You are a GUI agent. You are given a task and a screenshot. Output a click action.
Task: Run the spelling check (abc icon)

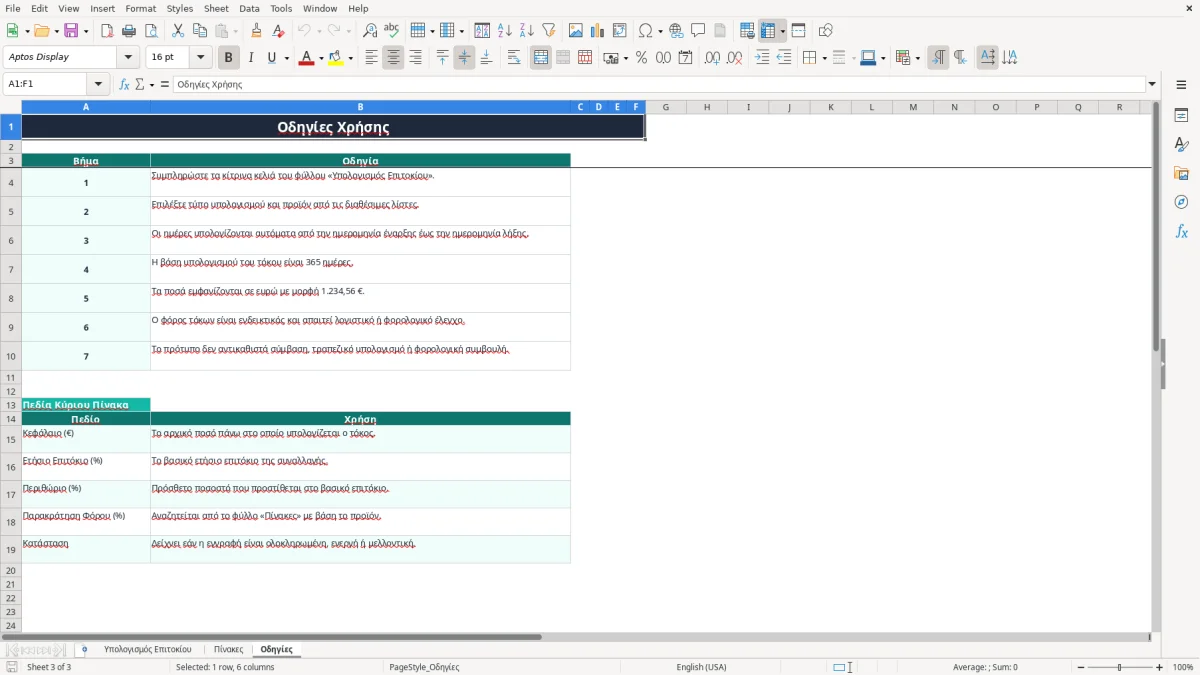coord(391,31)
